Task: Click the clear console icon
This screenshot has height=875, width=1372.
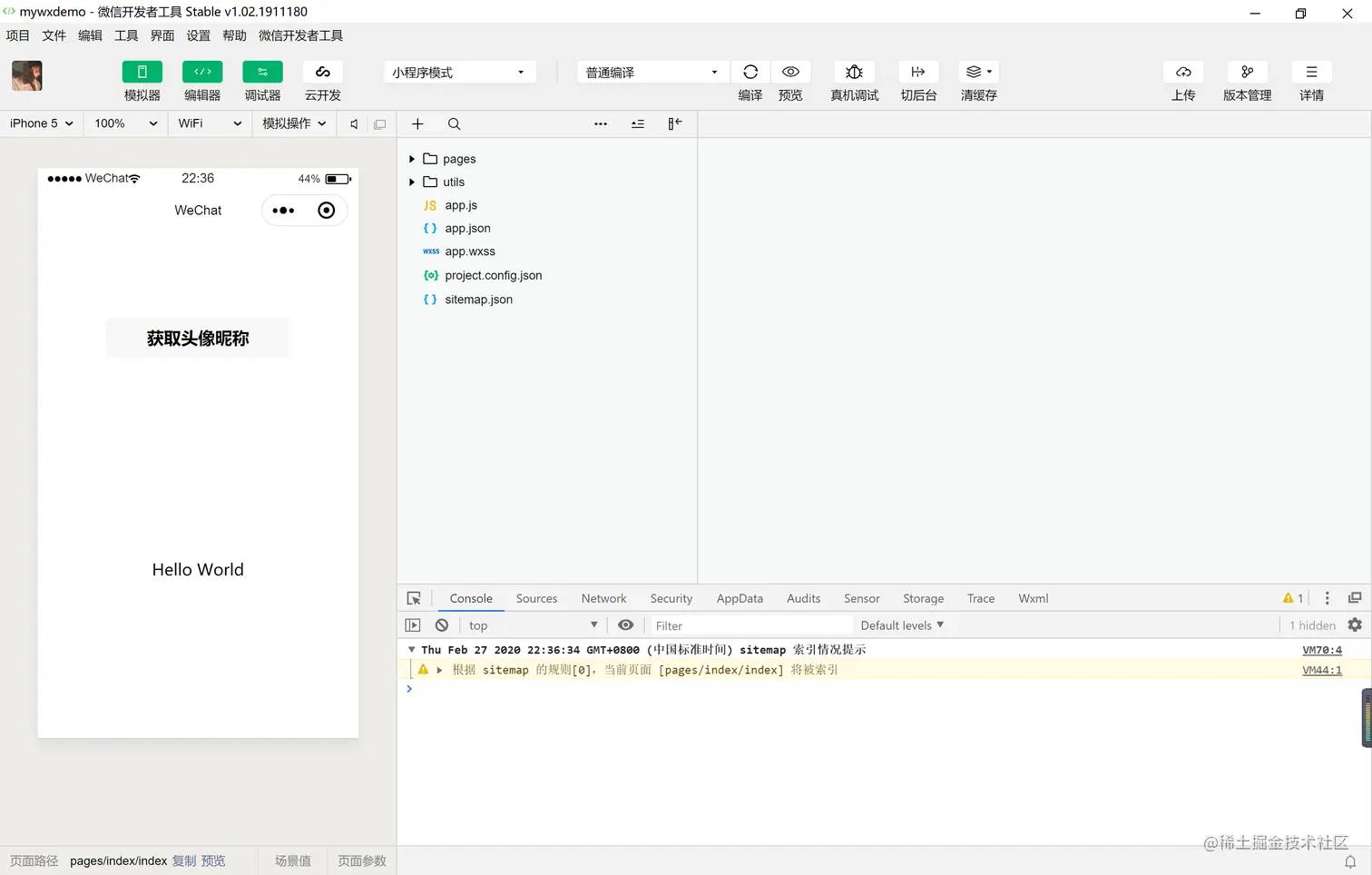Action: [x=442, y=625]
